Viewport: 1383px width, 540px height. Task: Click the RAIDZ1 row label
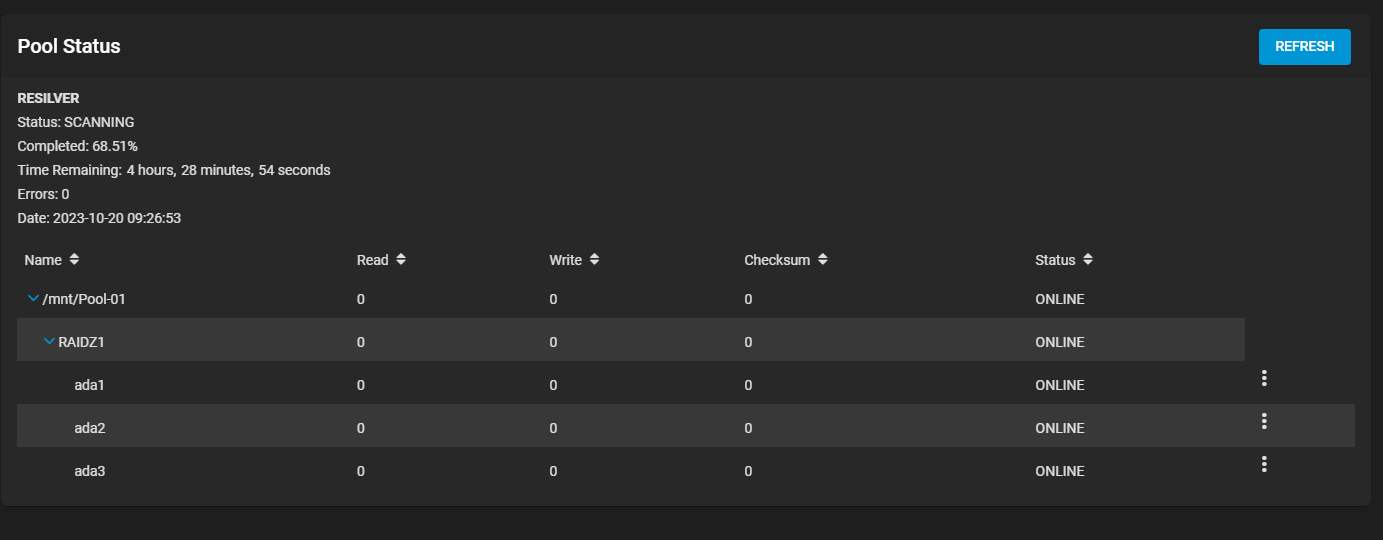[82, 342]
